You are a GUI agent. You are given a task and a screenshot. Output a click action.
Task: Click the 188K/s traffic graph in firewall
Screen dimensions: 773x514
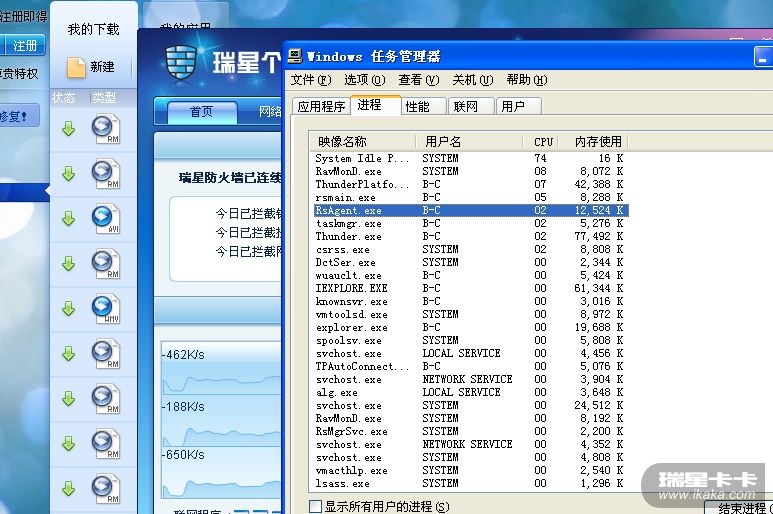pos(221,421)
